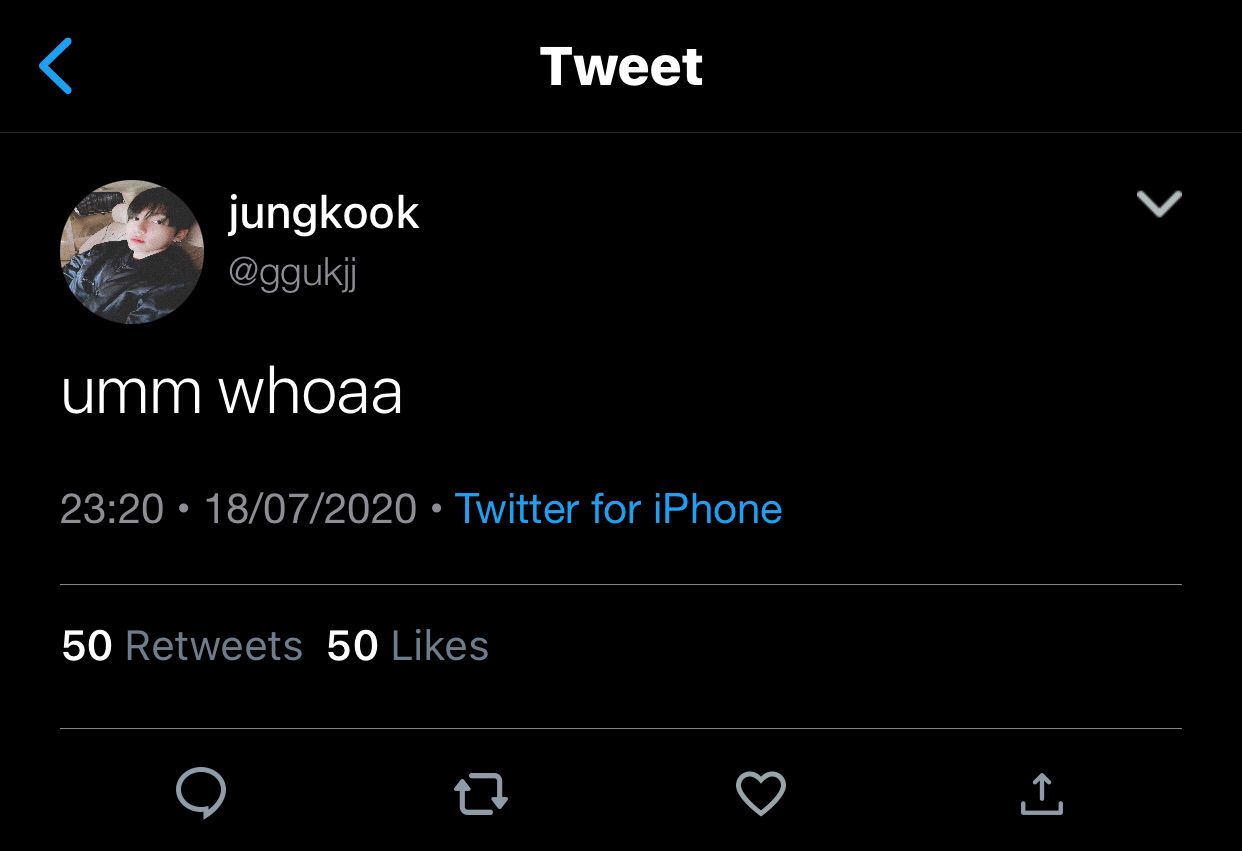Retweet the 'umm whoaa' tweet
This screenshot has height=851, width=1242.
481,795
